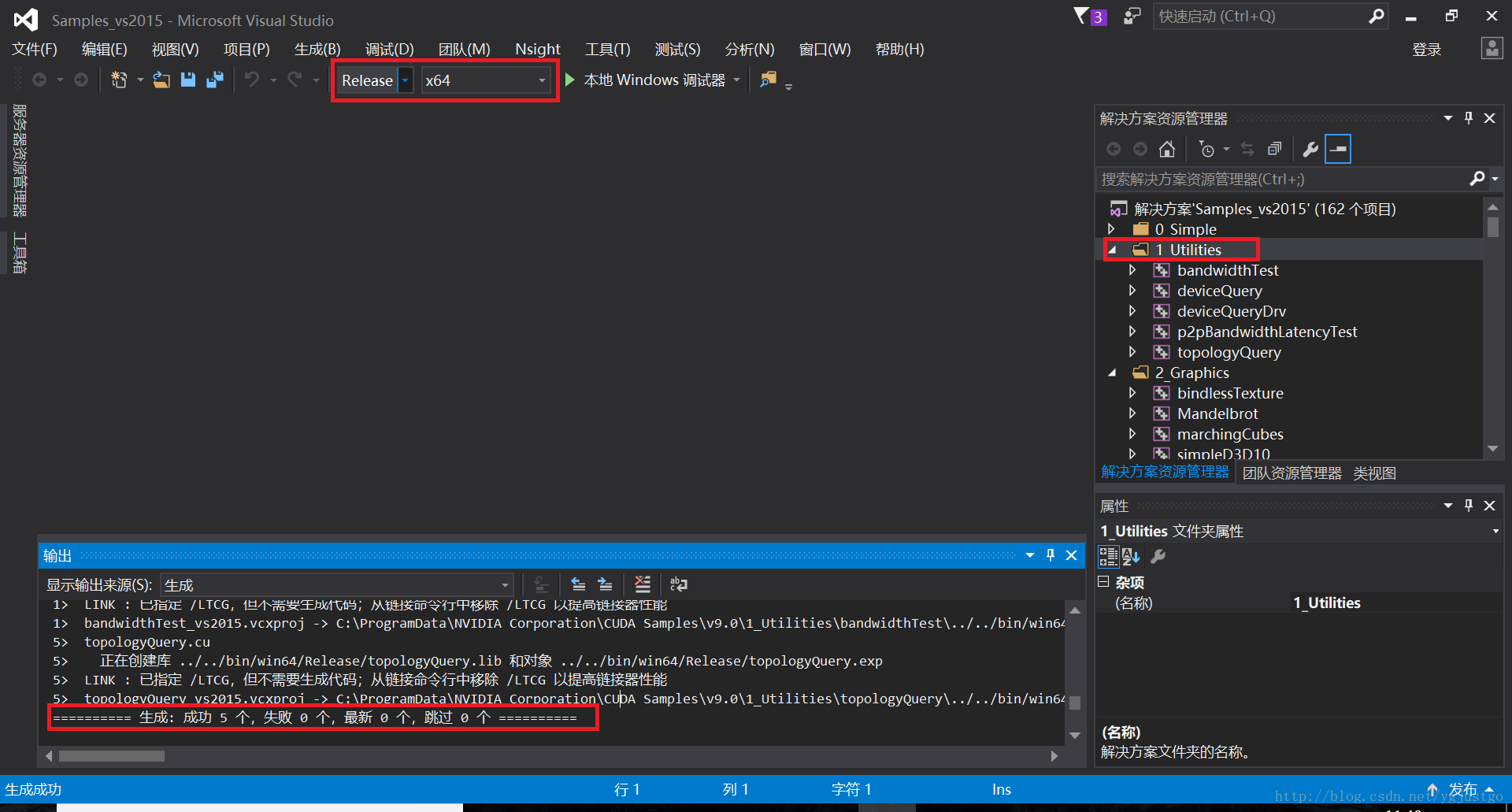
Task: Collapse the 2_Graphics folder node
Action: [1112, 373]
